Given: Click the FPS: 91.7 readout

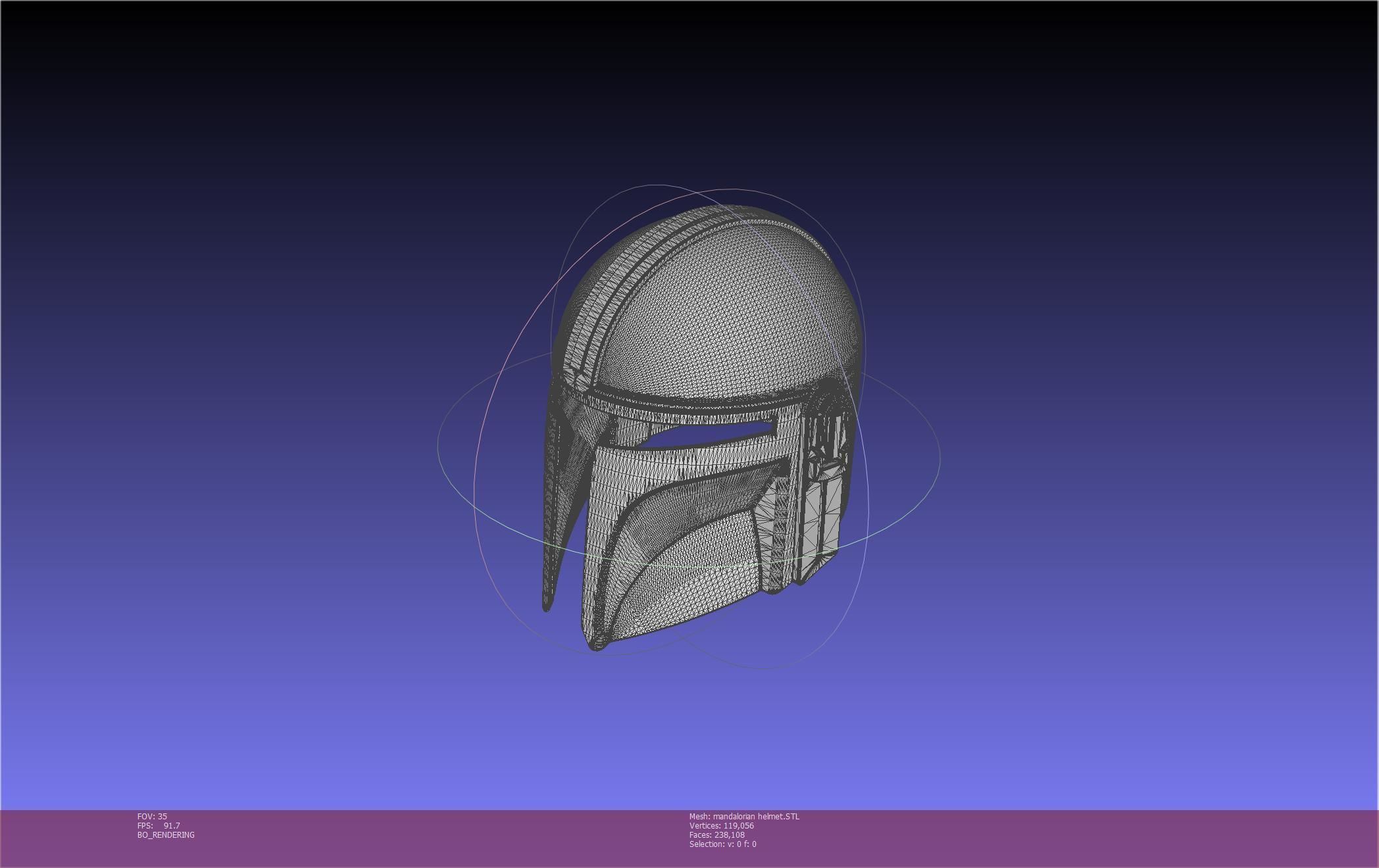Looking at the screenshot, I should click(x=159, y=825).
